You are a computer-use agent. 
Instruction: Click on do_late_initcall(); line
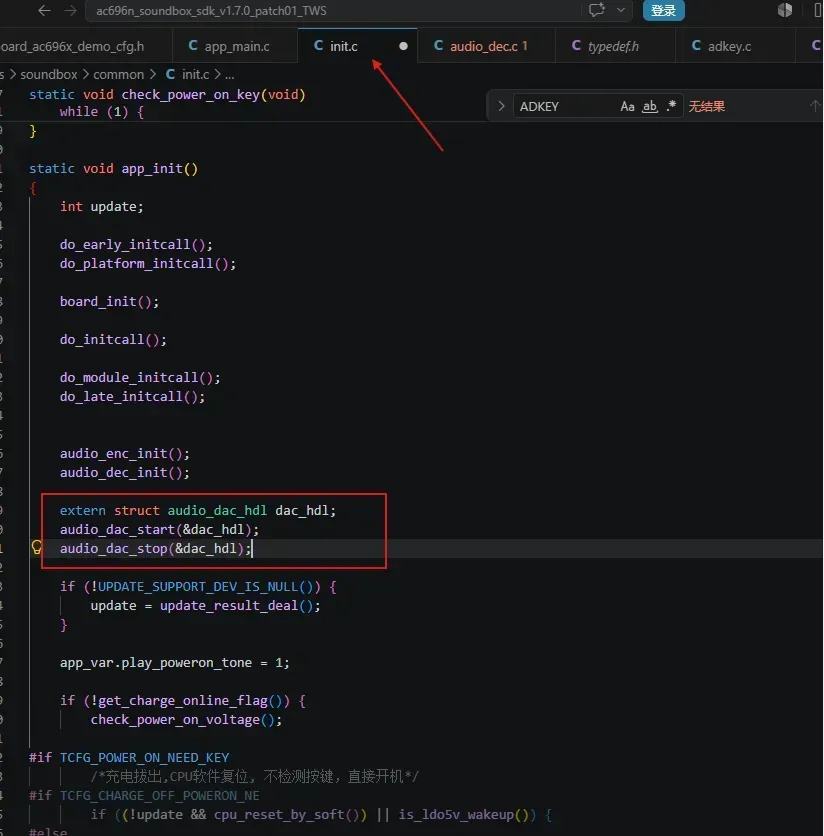click(x=132, y=397)
